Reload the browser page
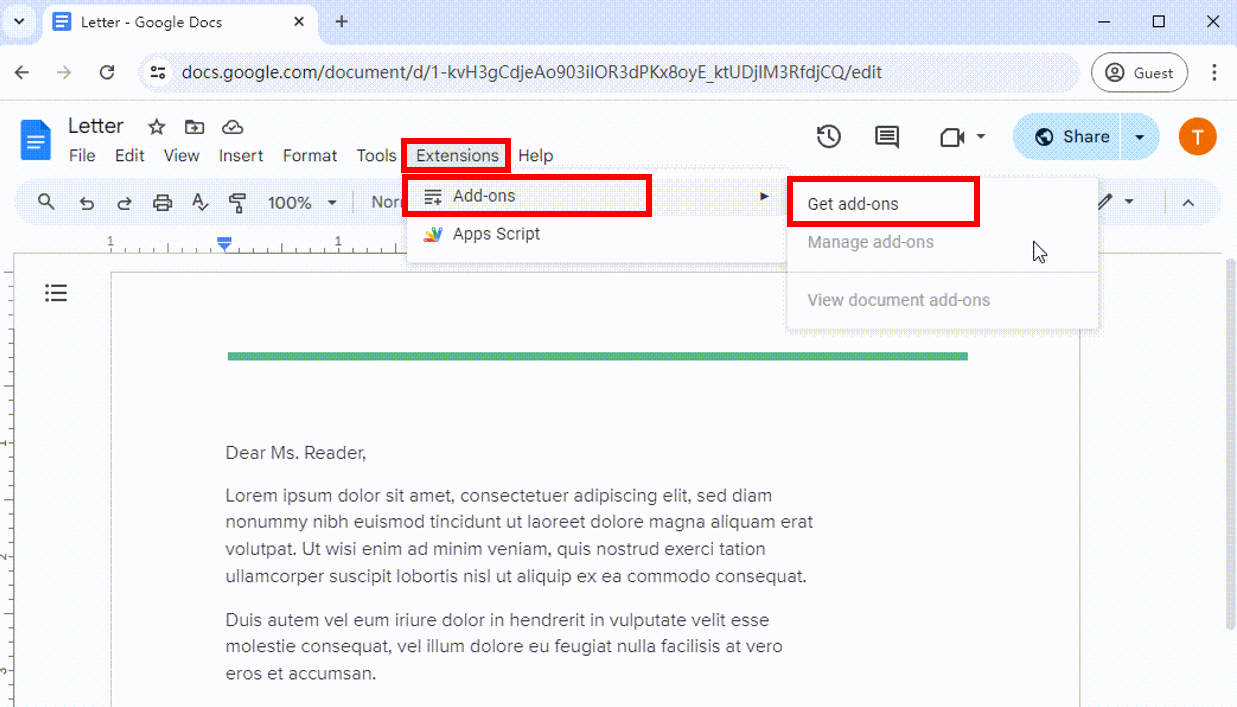This screenshot has height=707, width=1237. click(107, 72)
